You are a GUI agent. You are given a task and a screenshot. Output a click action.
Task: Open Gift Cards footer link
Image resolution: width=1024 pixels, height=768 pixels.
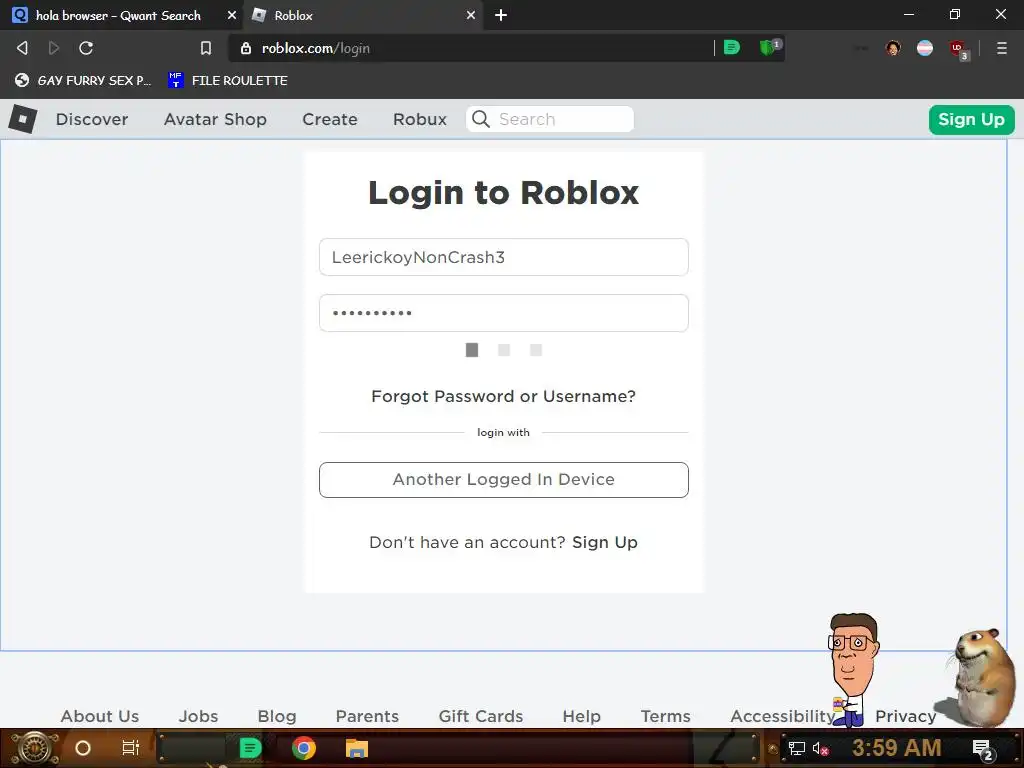coord(481,716)
